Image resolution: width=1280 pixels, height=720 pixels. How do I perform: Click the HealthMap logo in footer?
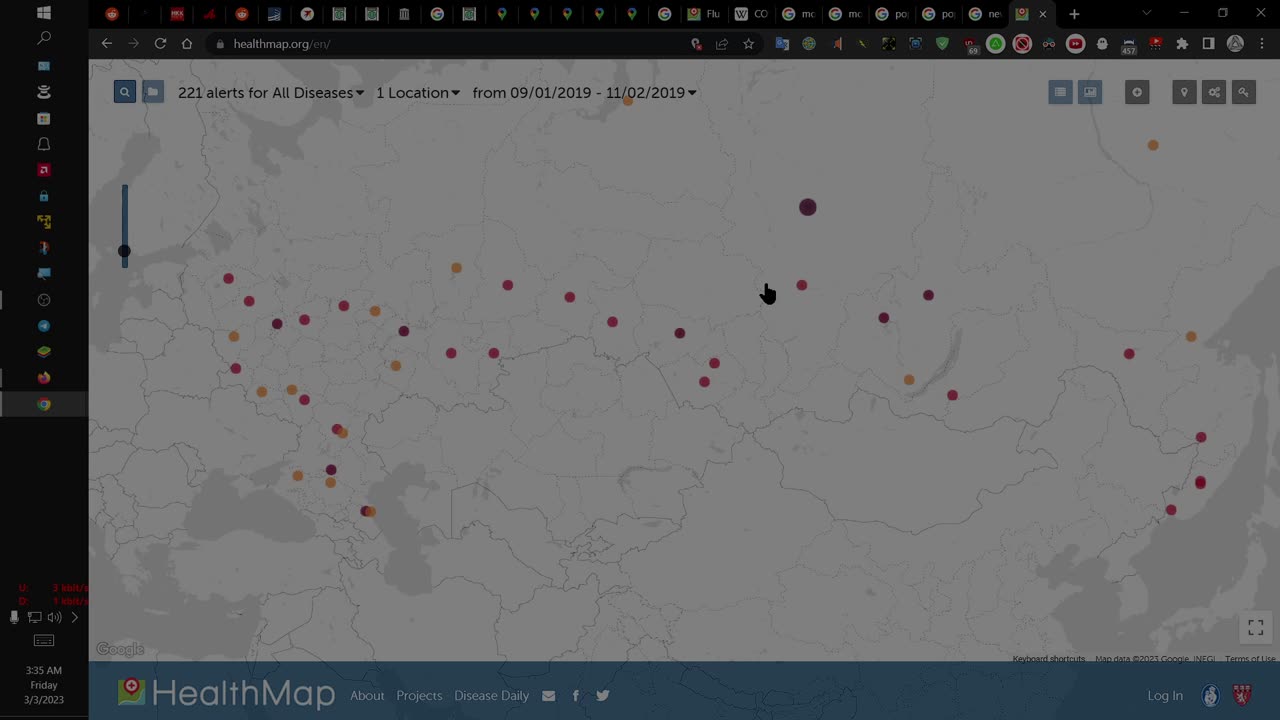[226, 693]
